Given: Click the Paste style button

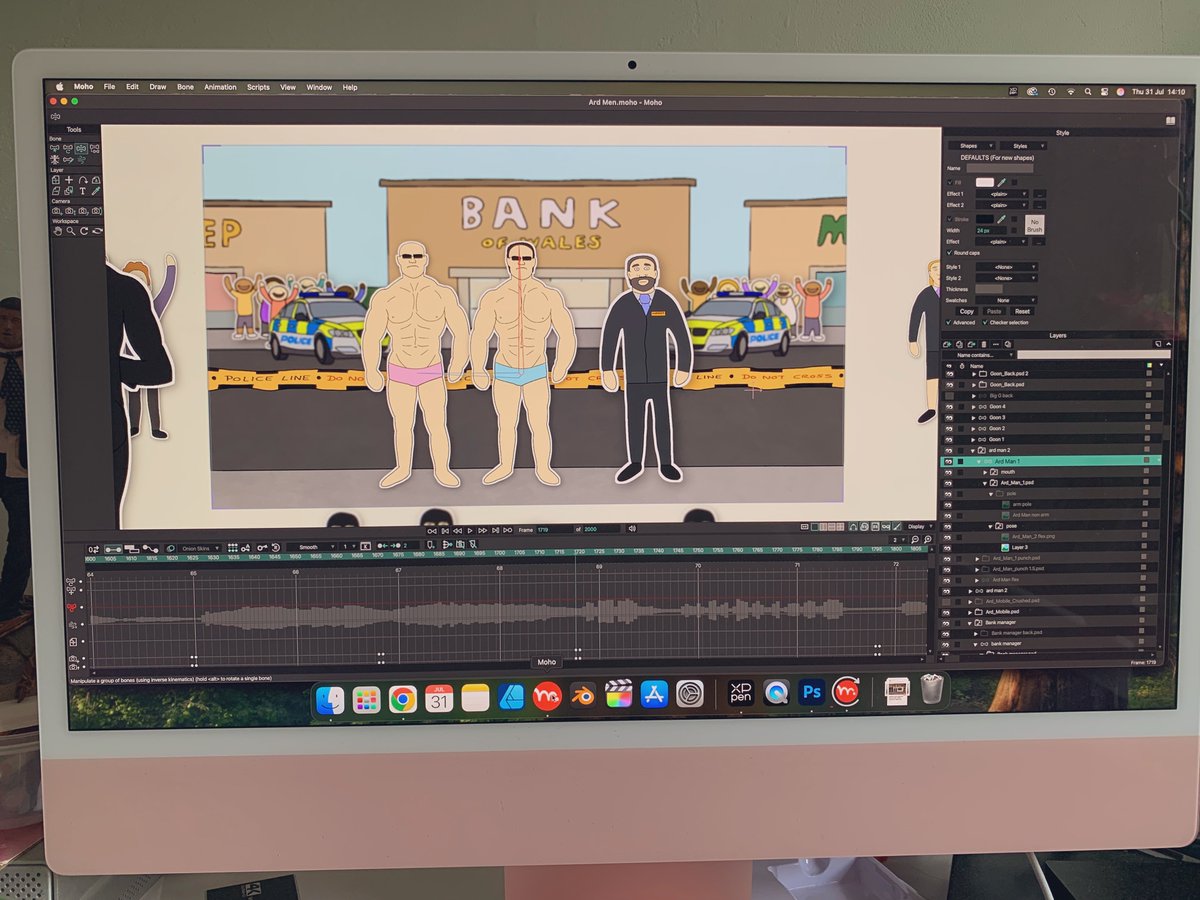Looking at the screenshot, I should click(994, 311).
